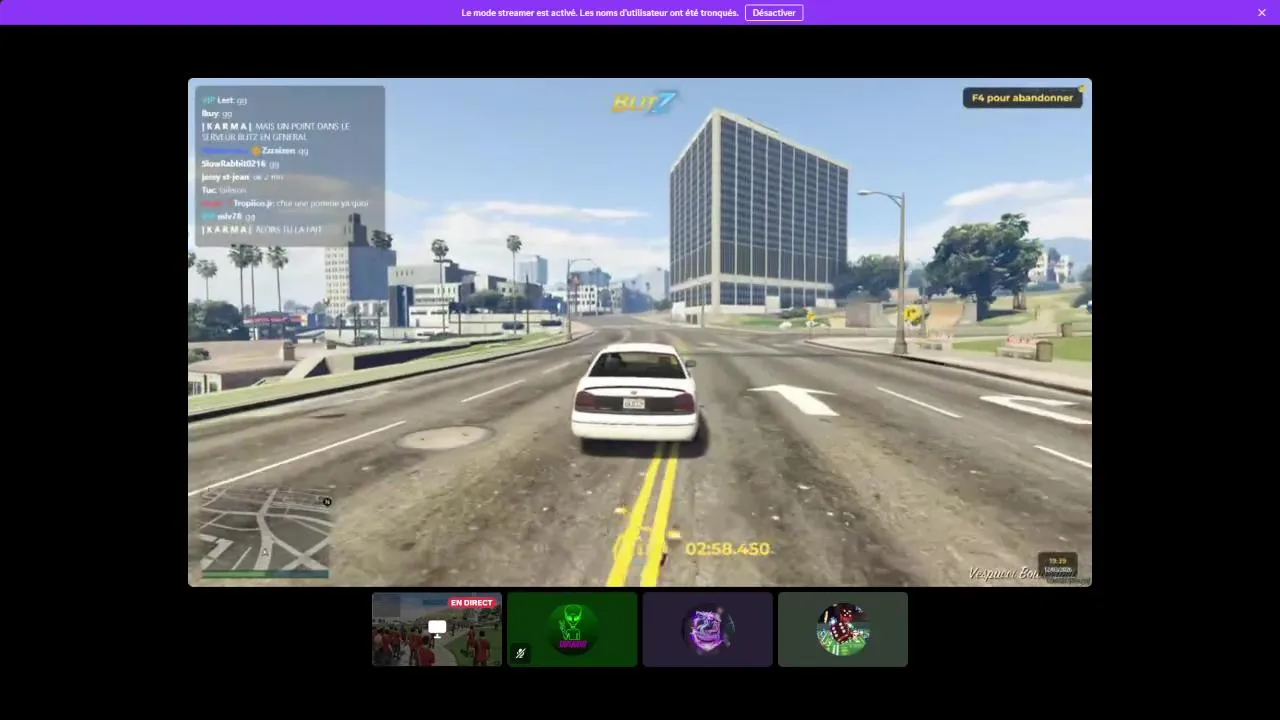Select the green alien avatar participant tile
Image resolution: width=1280 pixels, height=720 pixels.
pyautogui.click(x=572, y=629)
